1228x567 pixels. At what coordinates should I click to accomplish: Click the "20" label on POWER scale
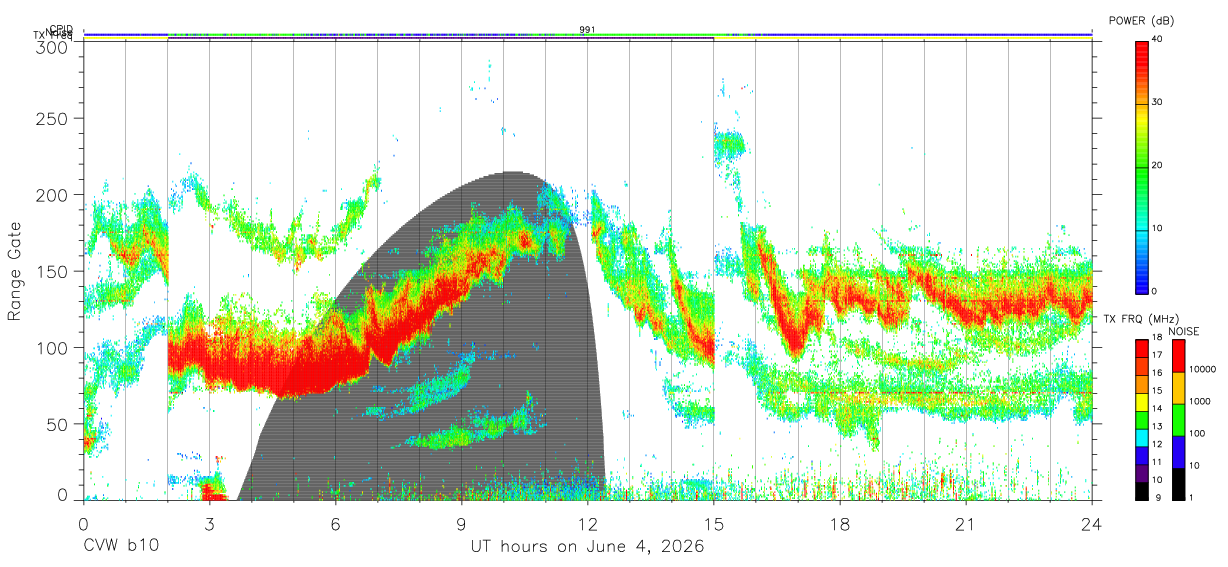click(x=1158, y=165)
